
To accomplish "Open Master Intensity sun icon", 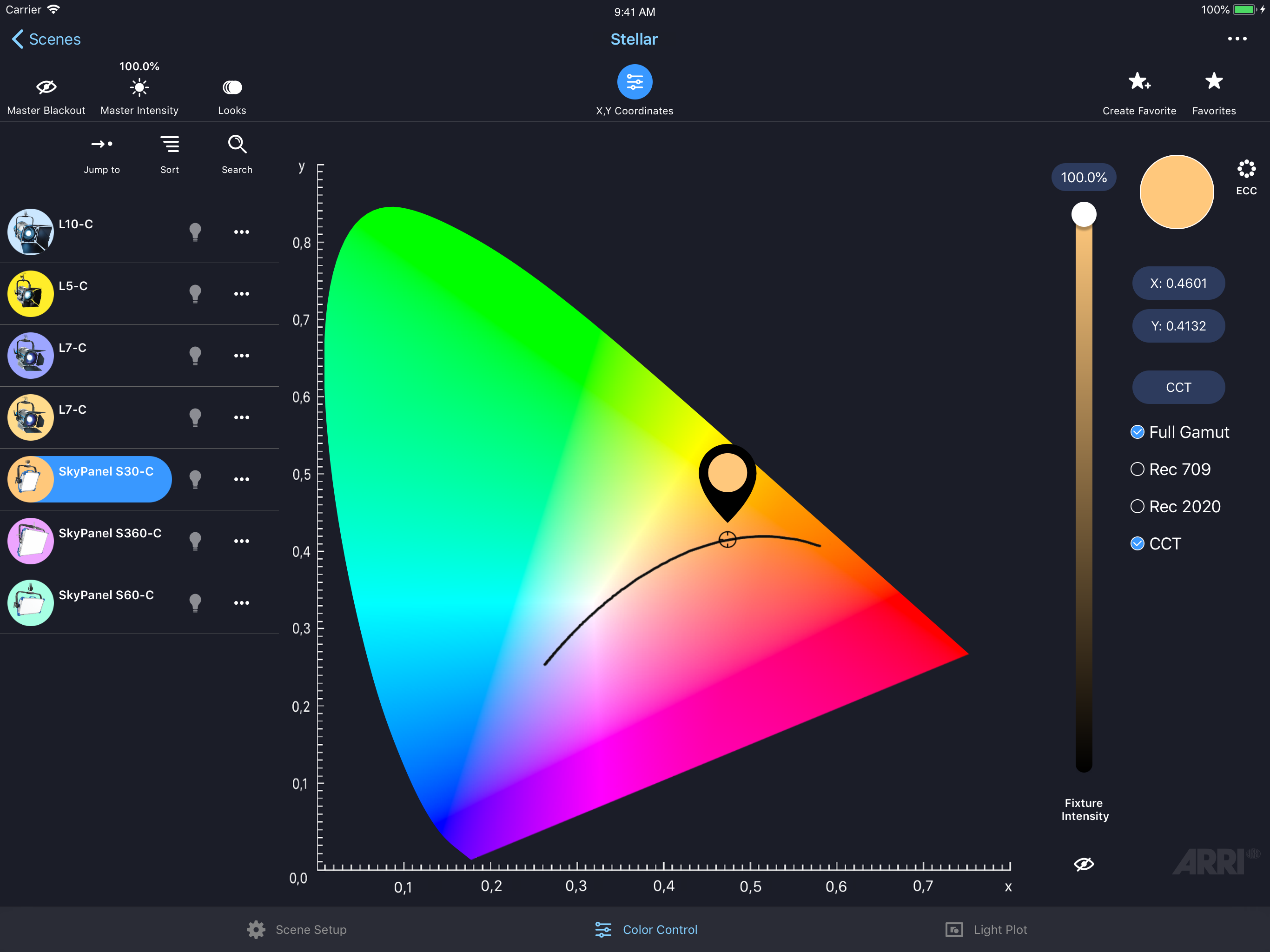I will [139, 87].
